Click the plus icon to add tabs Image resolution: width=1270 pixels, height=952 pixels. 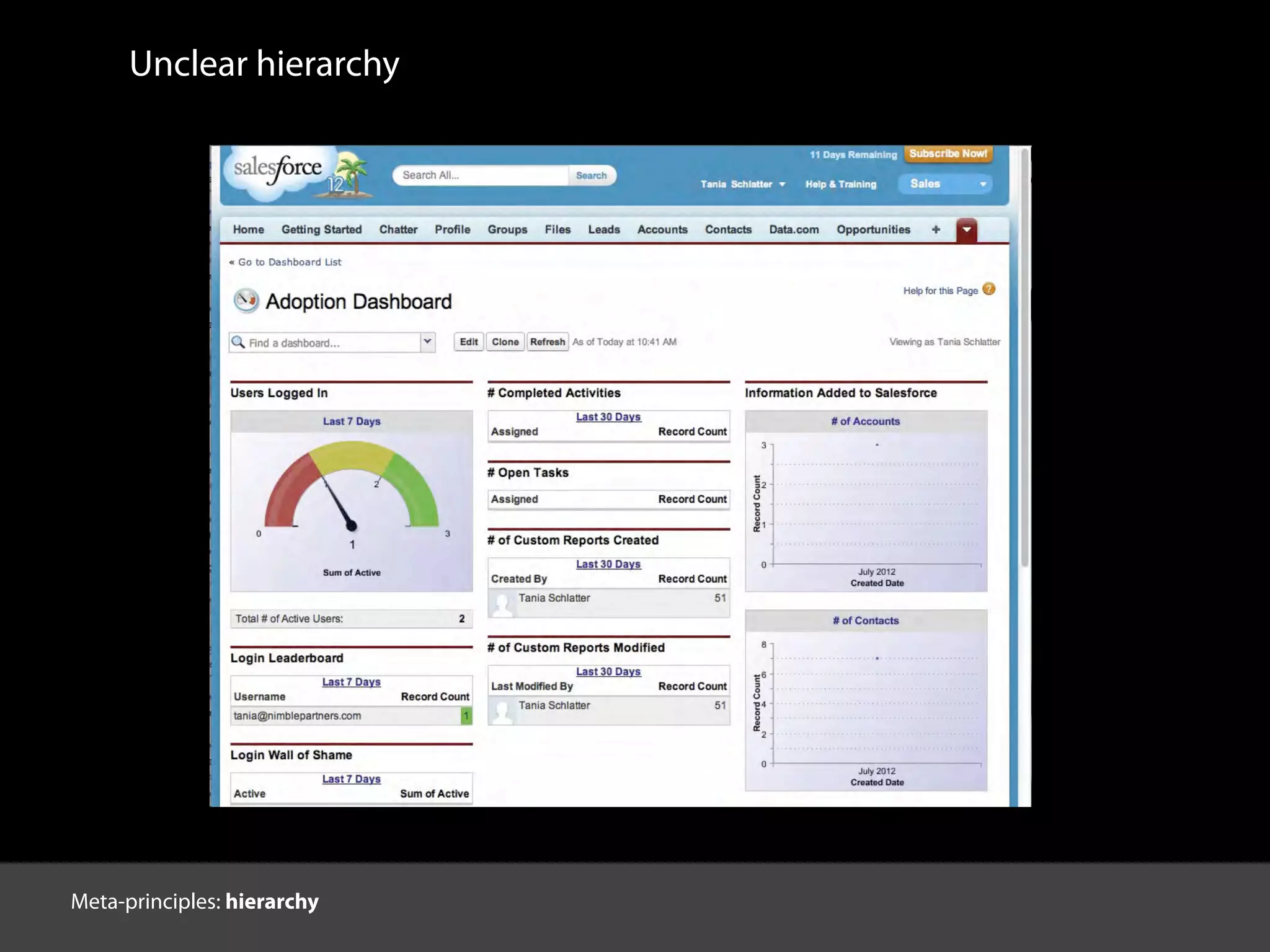936,229
